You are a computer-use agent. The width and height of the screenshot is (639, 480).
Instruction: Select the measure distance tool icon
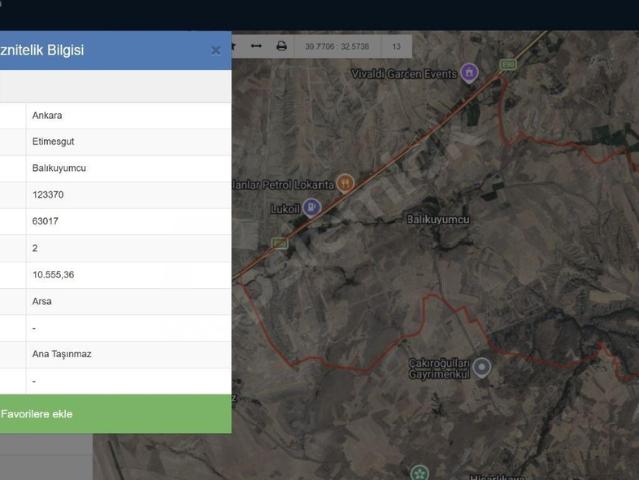tap(256, 46)
